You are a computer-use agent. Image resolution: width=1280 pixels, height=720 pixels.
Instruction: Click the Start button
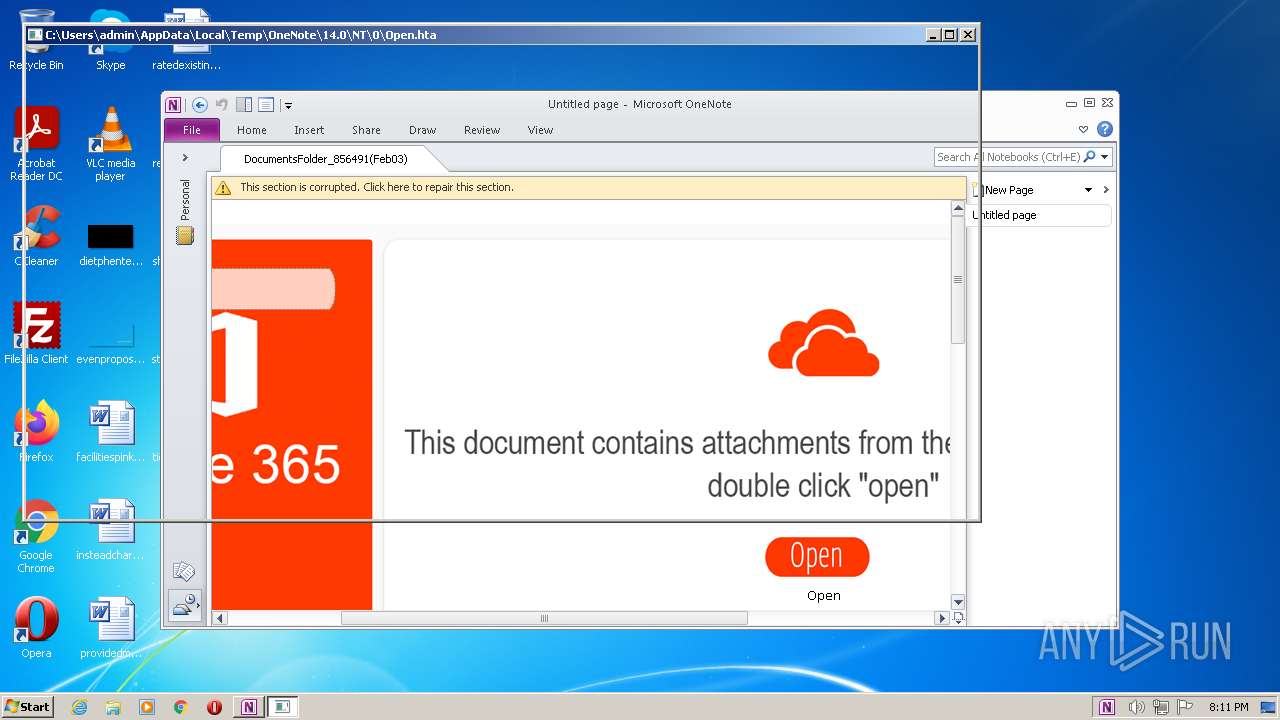tap(28, 706)
